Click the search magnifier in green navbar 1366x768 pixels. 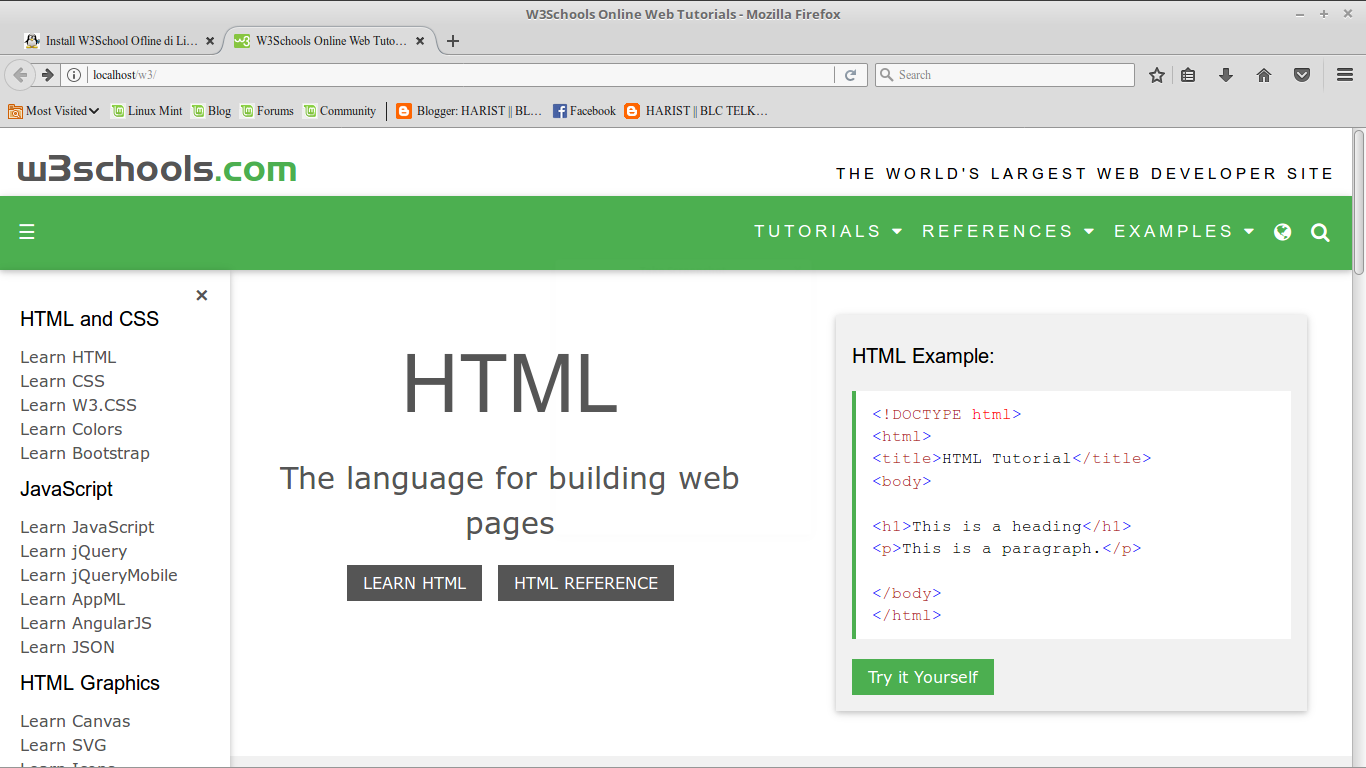click(1320, 233)
